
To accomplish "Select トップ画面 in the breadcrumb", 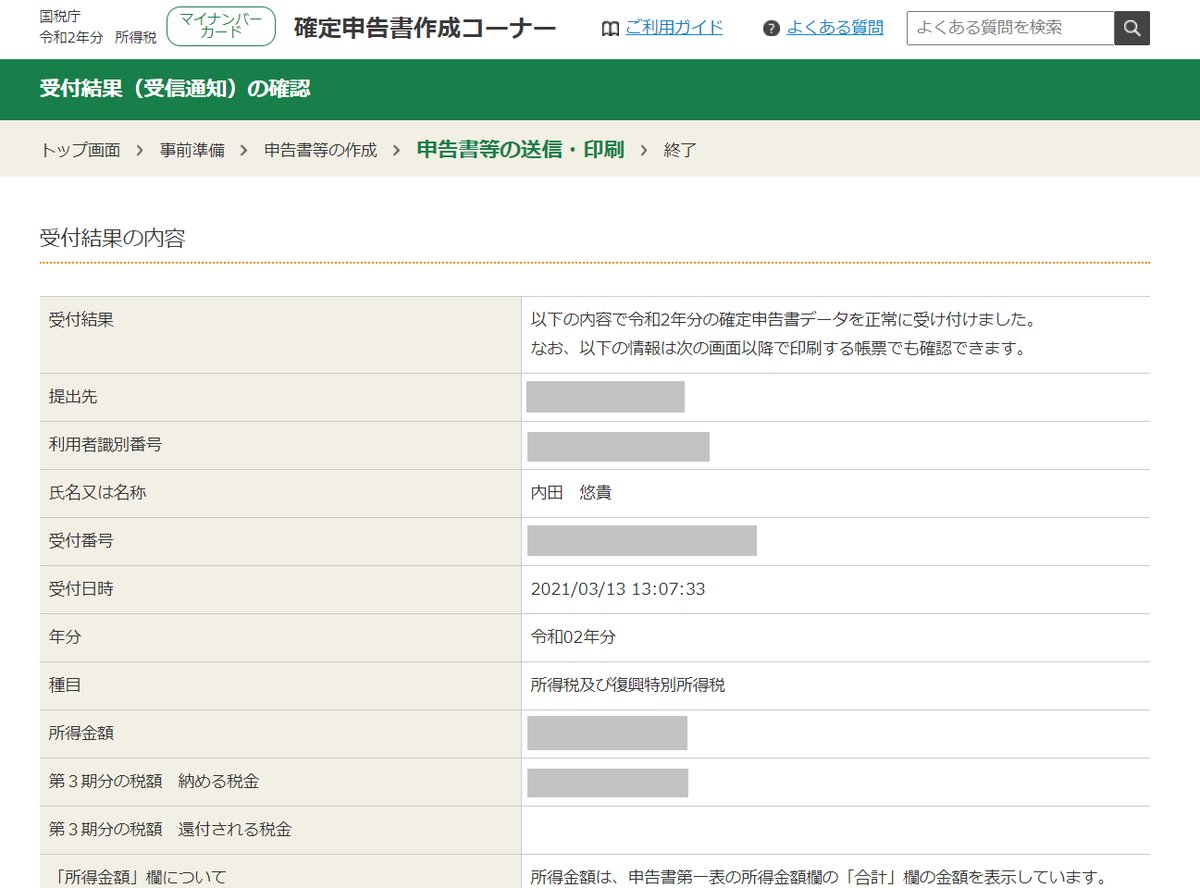I will click(x=80, y=150).
